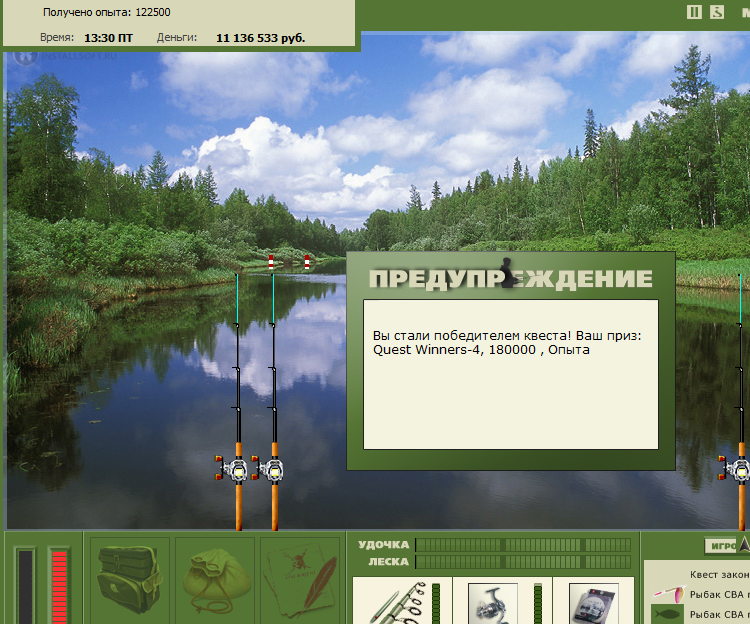750x624 pixels.
Task: Open the cloth sack of bait
Action: pos(215,580)
